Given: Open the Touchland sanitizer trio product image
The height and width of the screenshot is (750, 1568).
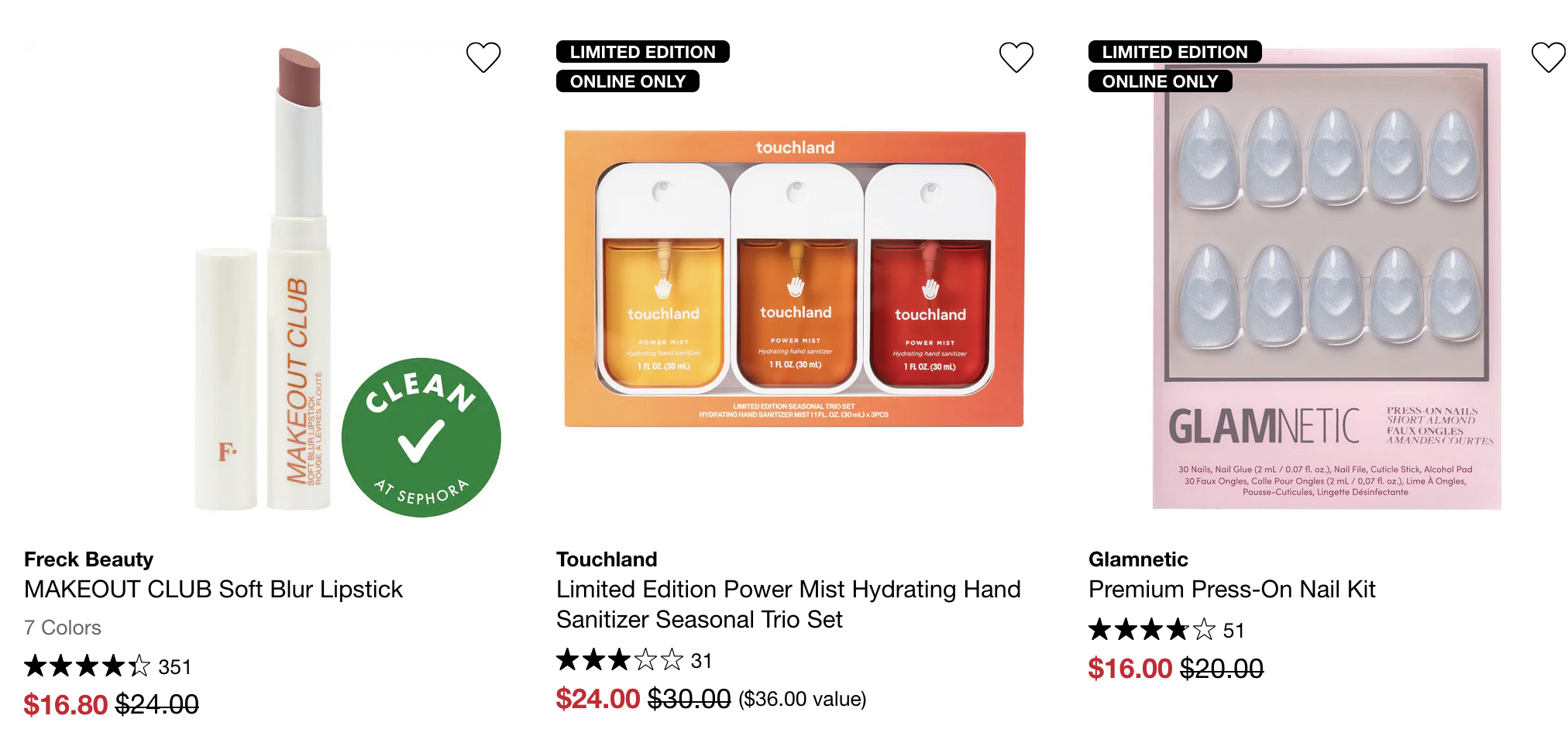Looking at the screenshot, I should (x=795, y=279).
